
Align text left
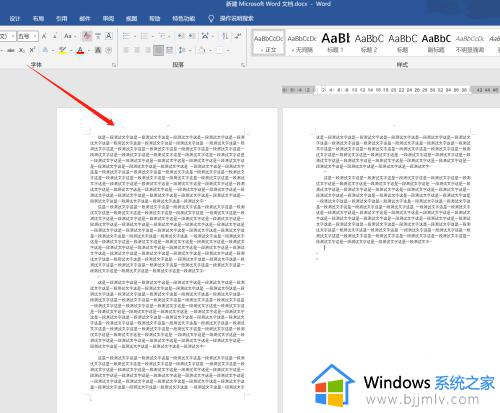click(x=126, y=50)
